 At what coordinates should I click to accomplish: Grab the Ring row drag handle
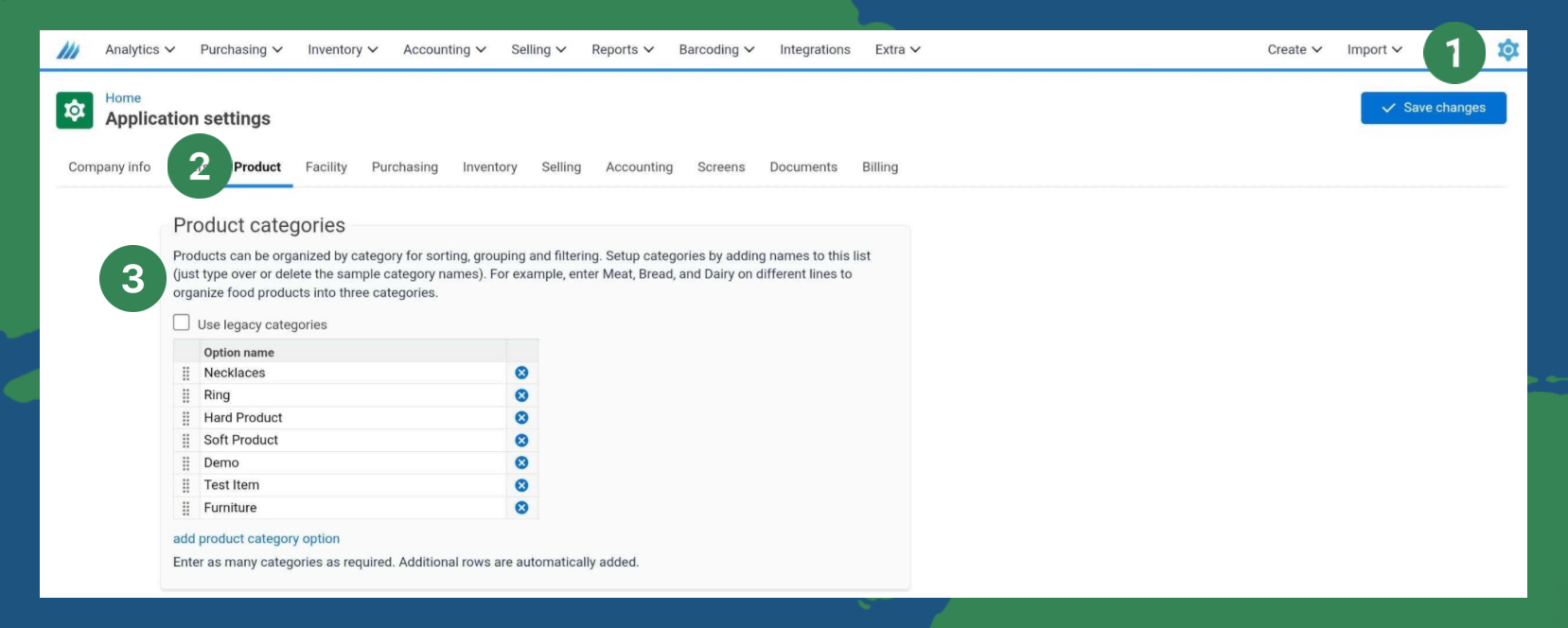pyautogui.click(x=185, y=395)
